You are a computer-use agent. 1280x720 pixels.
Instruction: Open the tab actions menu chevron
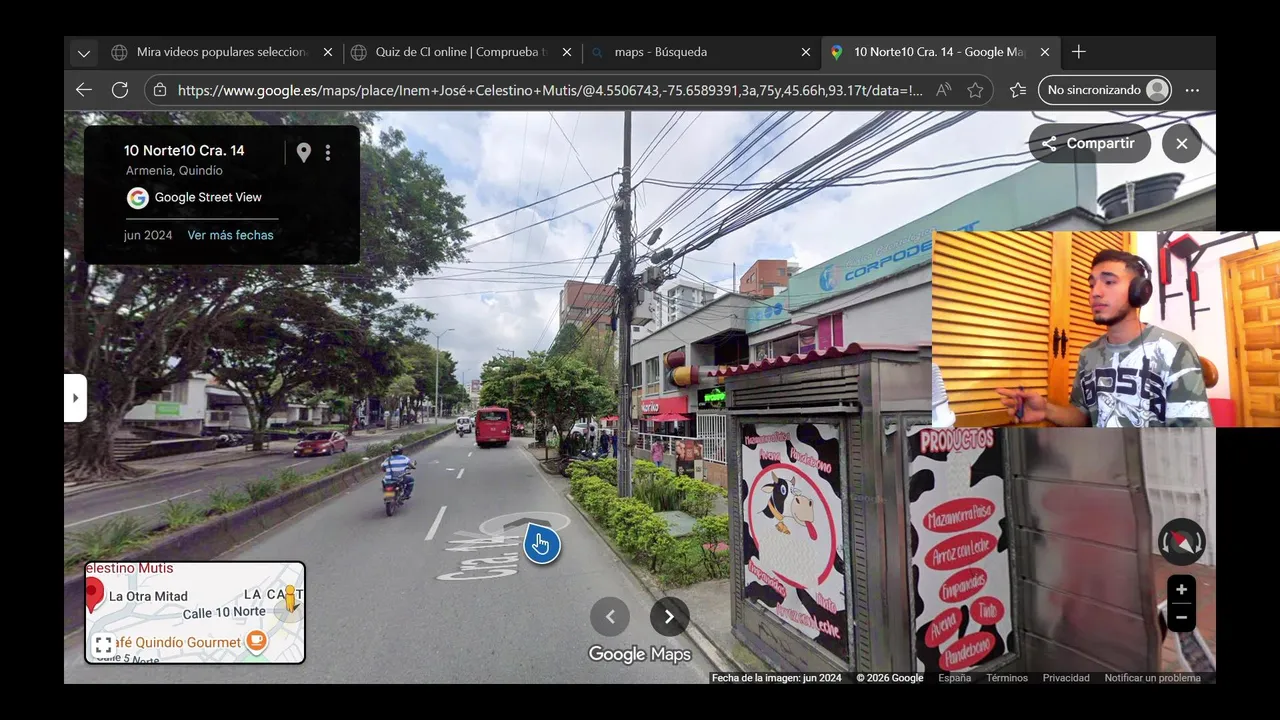point(84,53)
